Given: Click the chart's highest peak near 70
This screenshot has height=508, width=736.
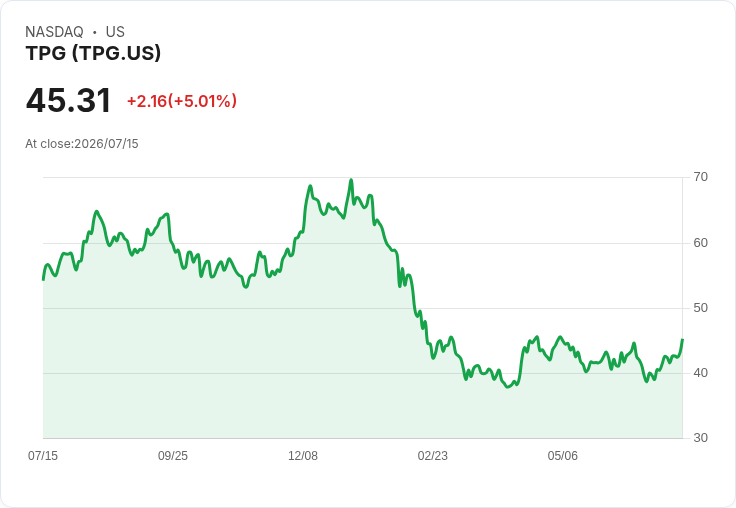Looking at the screenshot, I should coord(351,180).
